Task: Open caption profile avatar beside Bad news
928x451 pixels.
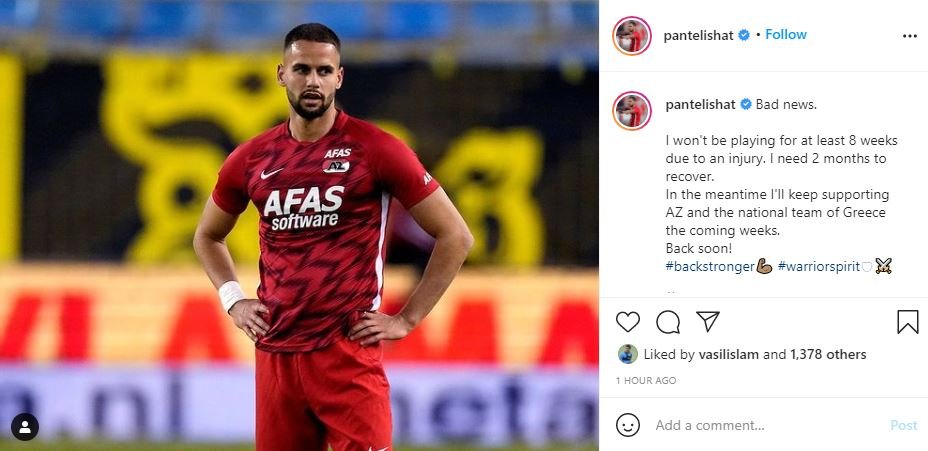Action: pyautogui.click(x=632, y=111)
